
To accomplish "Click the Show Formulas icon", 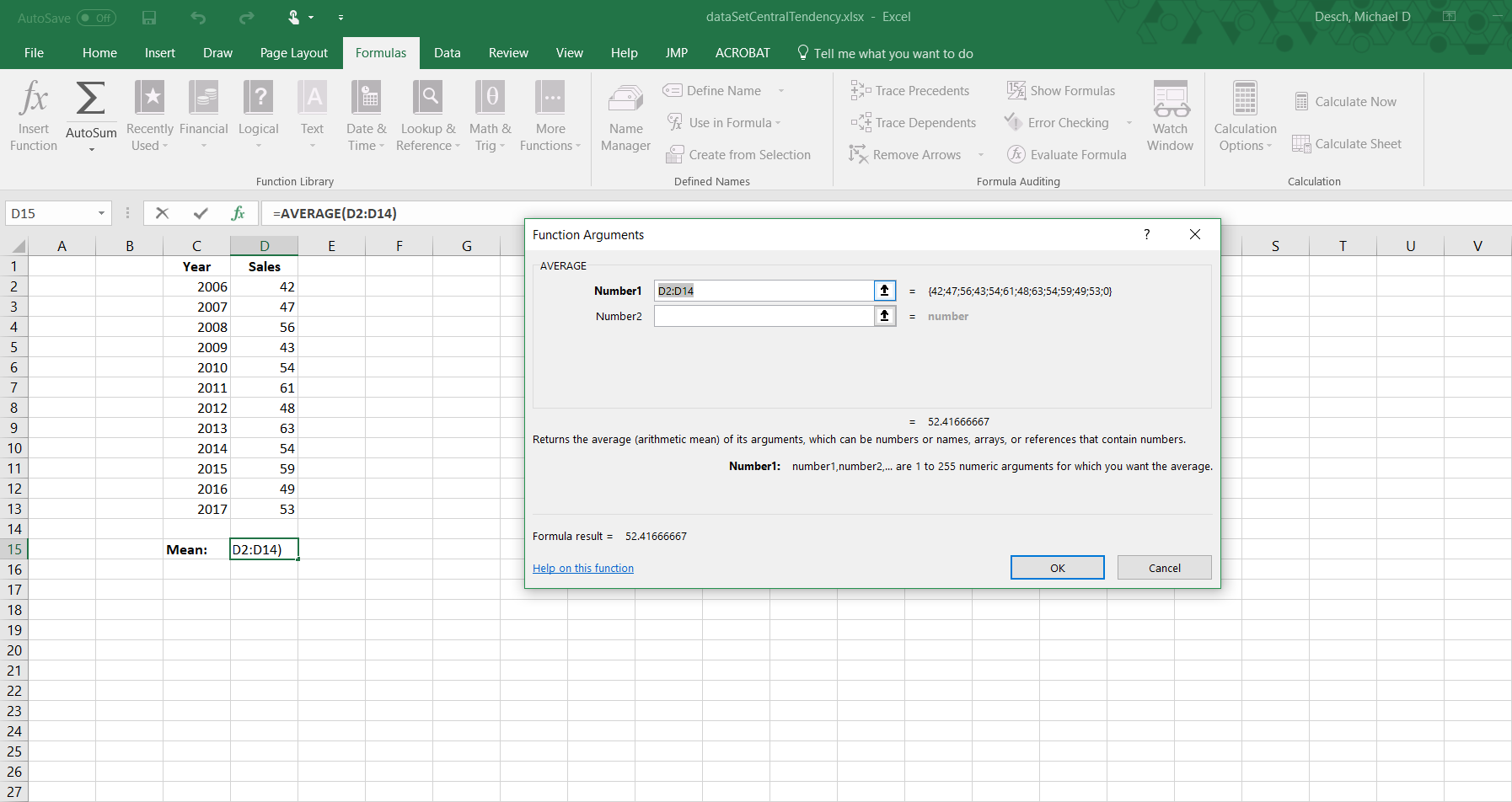I will tap(1016, 91).
